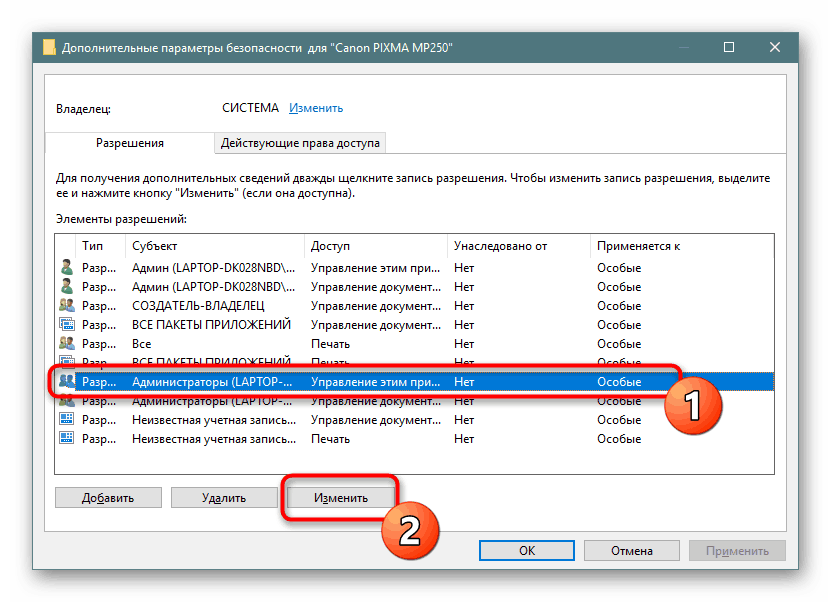Click the folder icon in the title bar
Viewport: 831px width, 602px height.
[49, 48]
